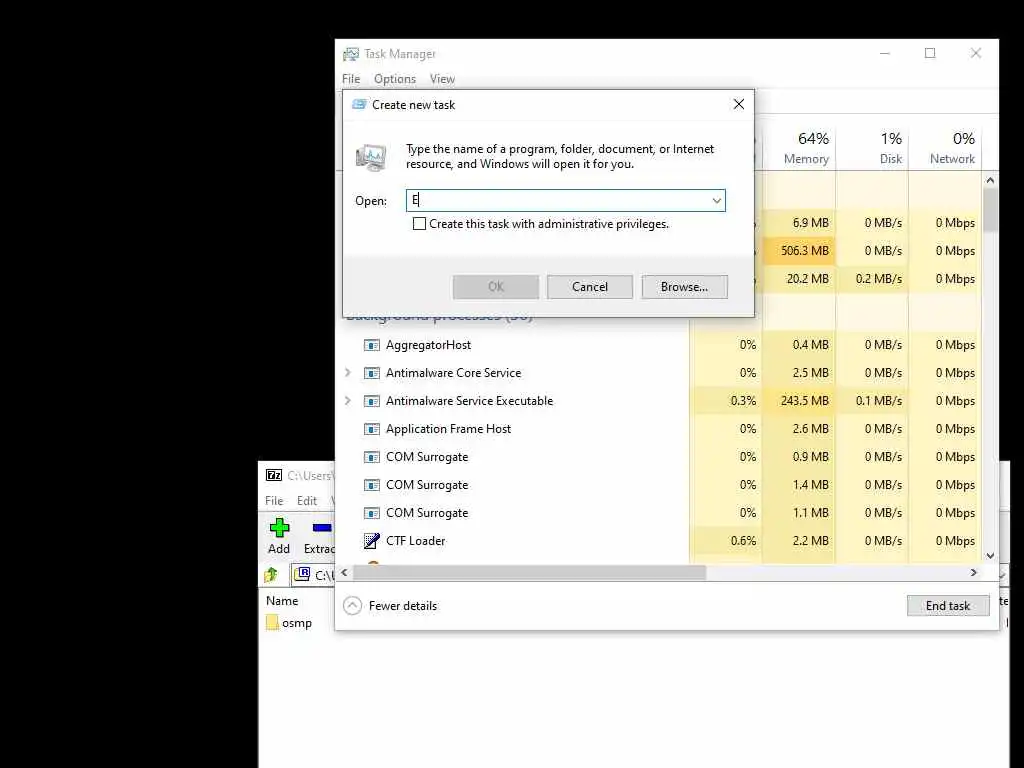Select the COM Surrogate 1.1 MB row
Screen dimensions: 1024x768
[660, 513]
